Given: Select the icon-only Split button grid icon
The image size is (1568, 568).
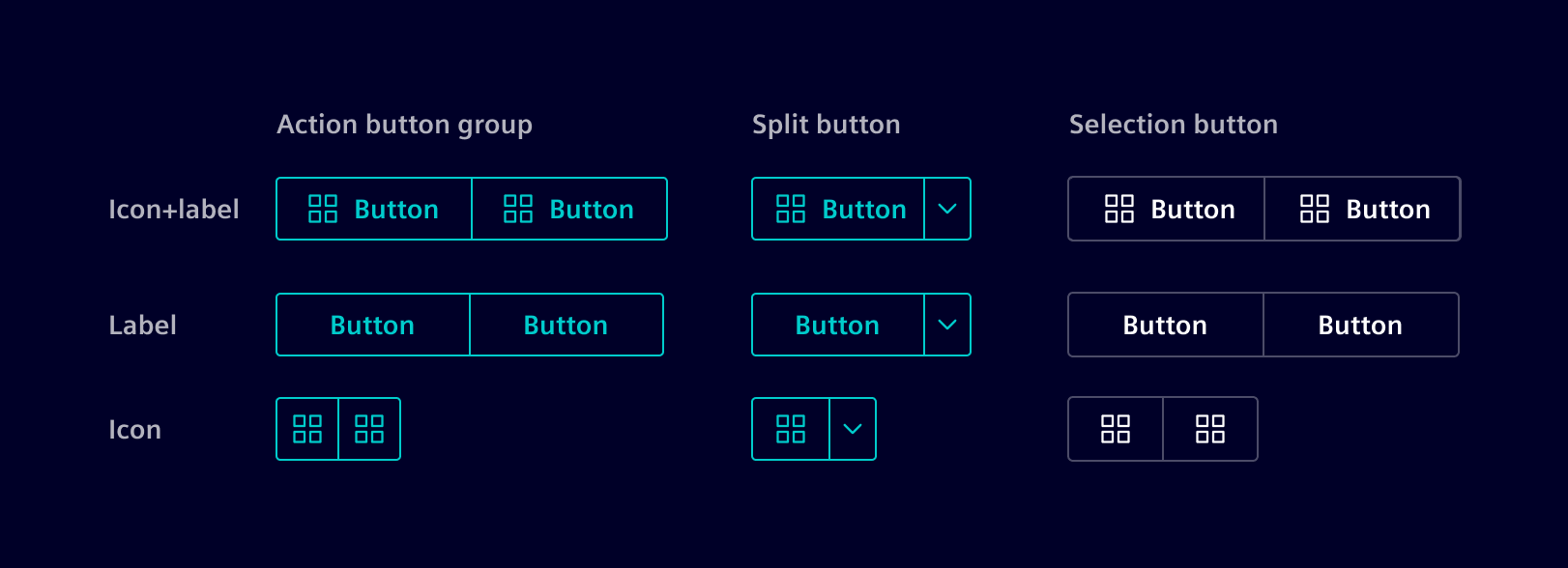Looking at the screenshot, I should pos(791,429).
